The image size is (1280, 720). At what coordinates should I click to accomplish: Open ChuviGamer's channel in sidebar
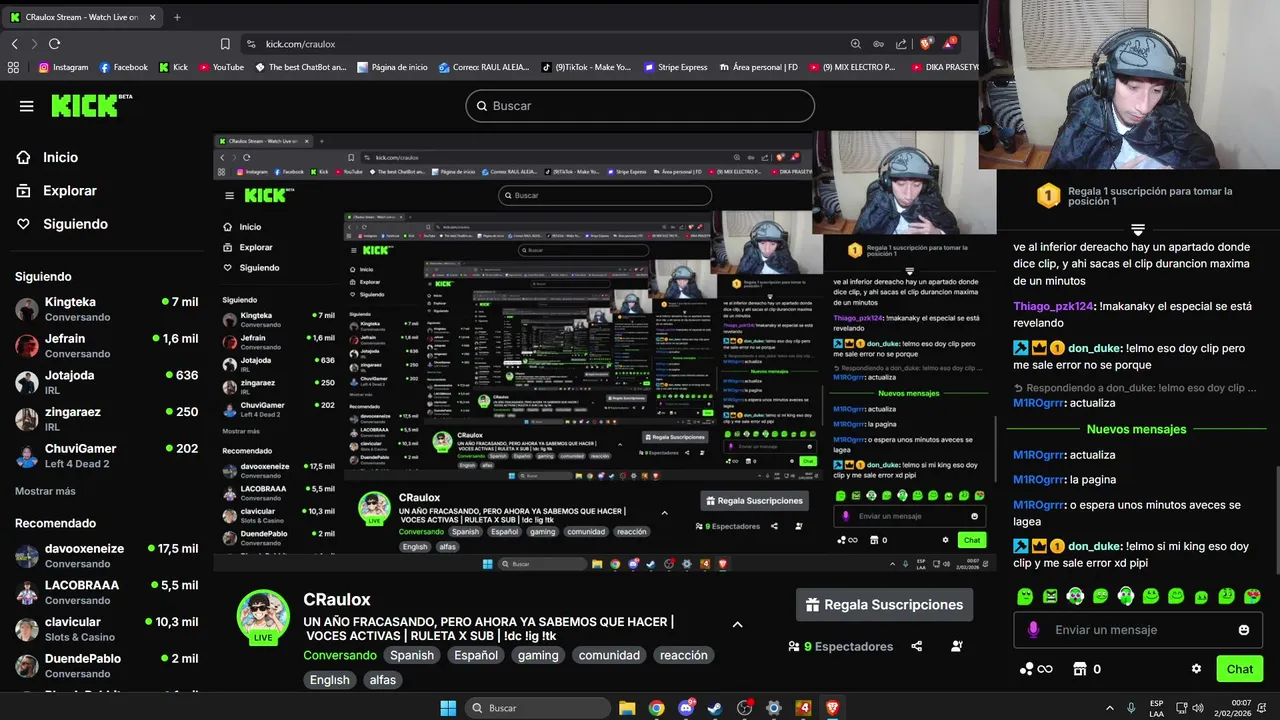coord(106,456)
